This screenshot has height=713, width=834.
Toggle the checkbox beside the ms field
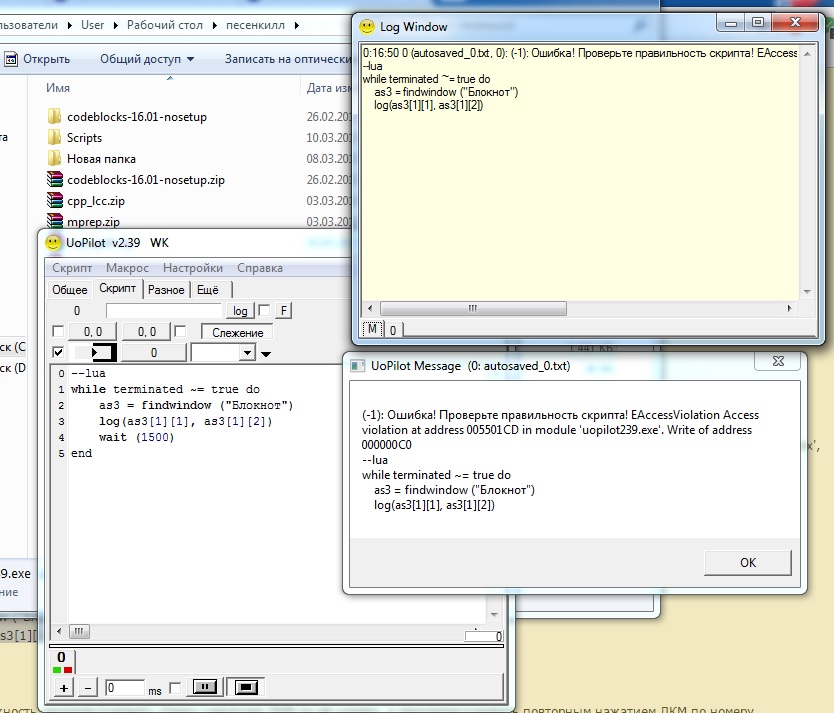coord(176,688)
